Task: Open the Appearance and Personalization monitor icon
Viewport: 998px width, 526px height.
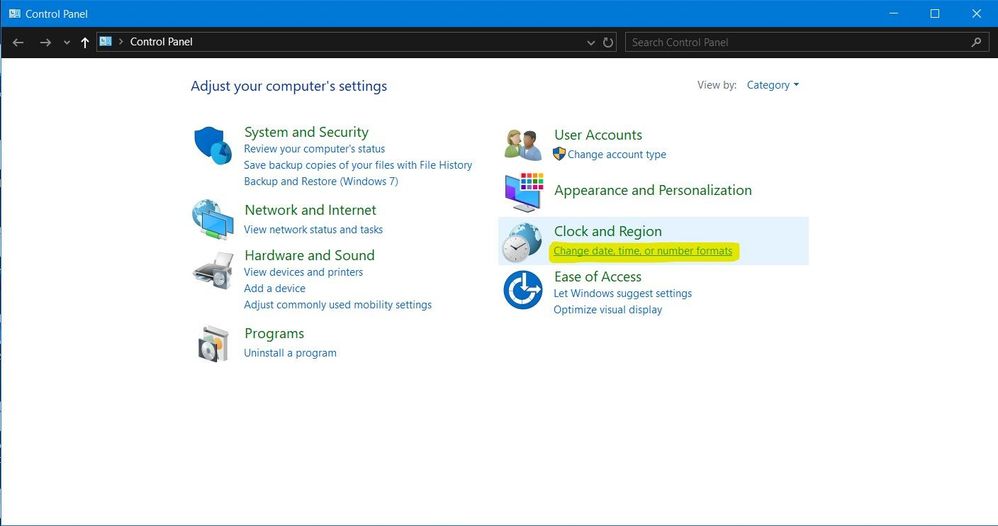Action: pyautogui.click(x=524, y=192)
